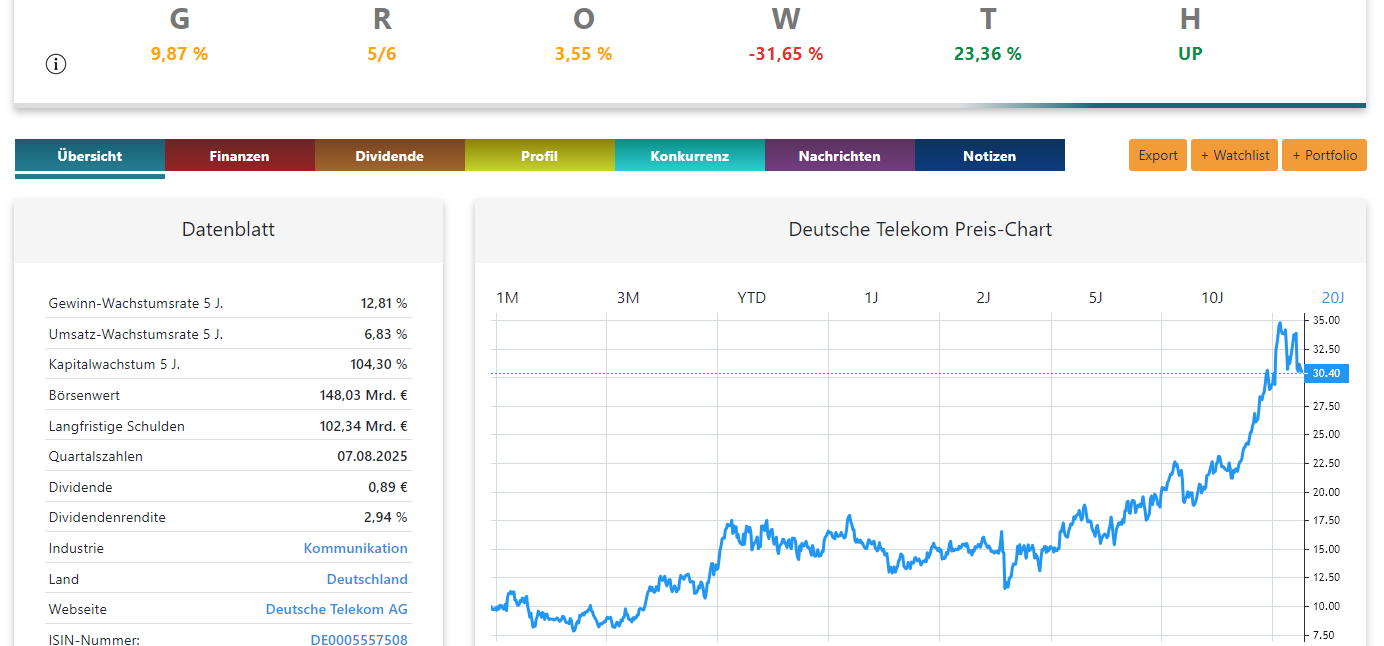
Task: Set chart range to 3M
Action: pyautogui.click(x=628, y=298)
